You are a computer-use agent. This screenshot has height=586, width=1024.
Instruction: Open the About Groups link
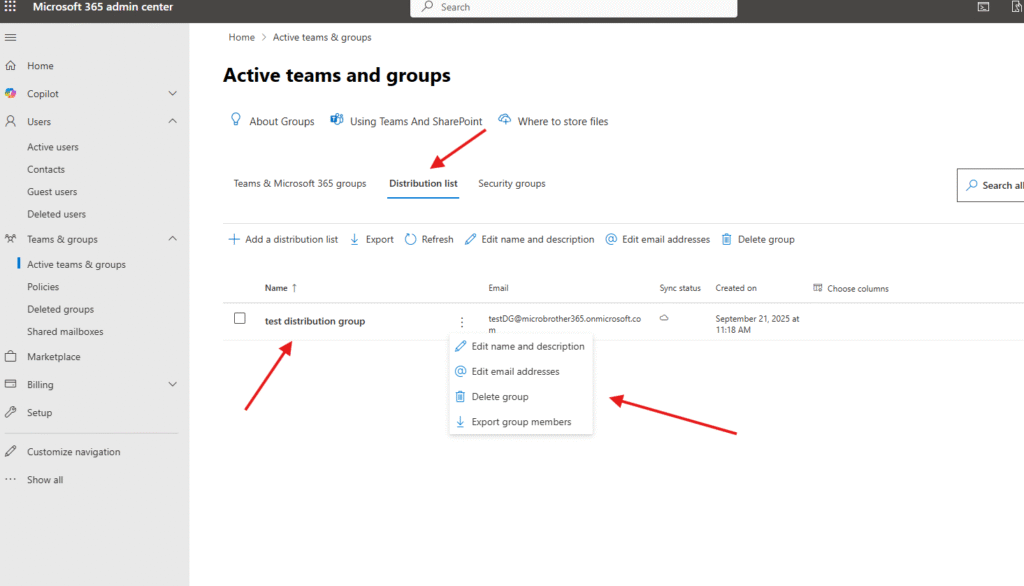(x=281, y=121)
